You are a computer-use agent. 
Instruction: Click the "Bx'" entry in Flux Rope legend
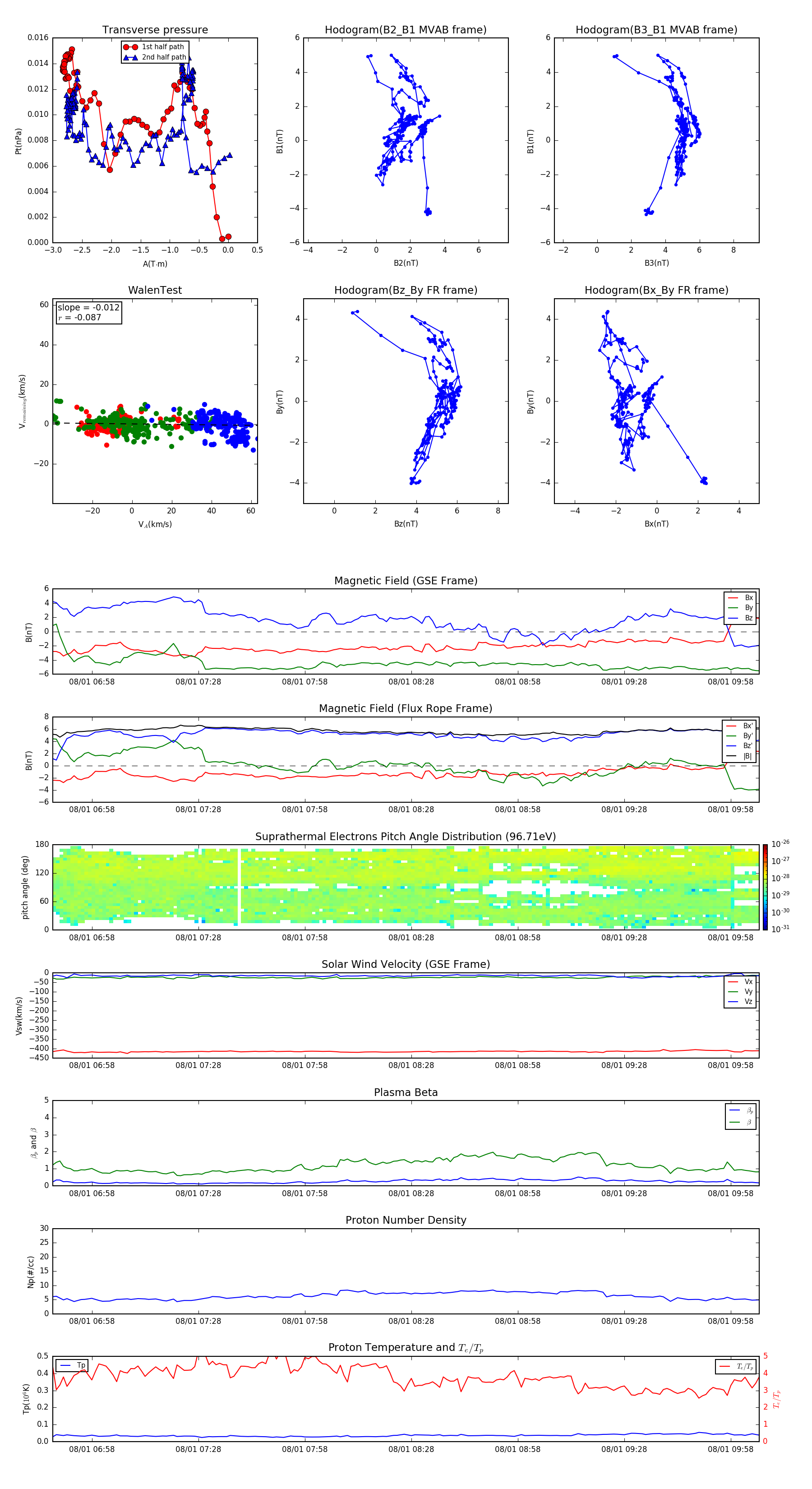tap(740, 726)
